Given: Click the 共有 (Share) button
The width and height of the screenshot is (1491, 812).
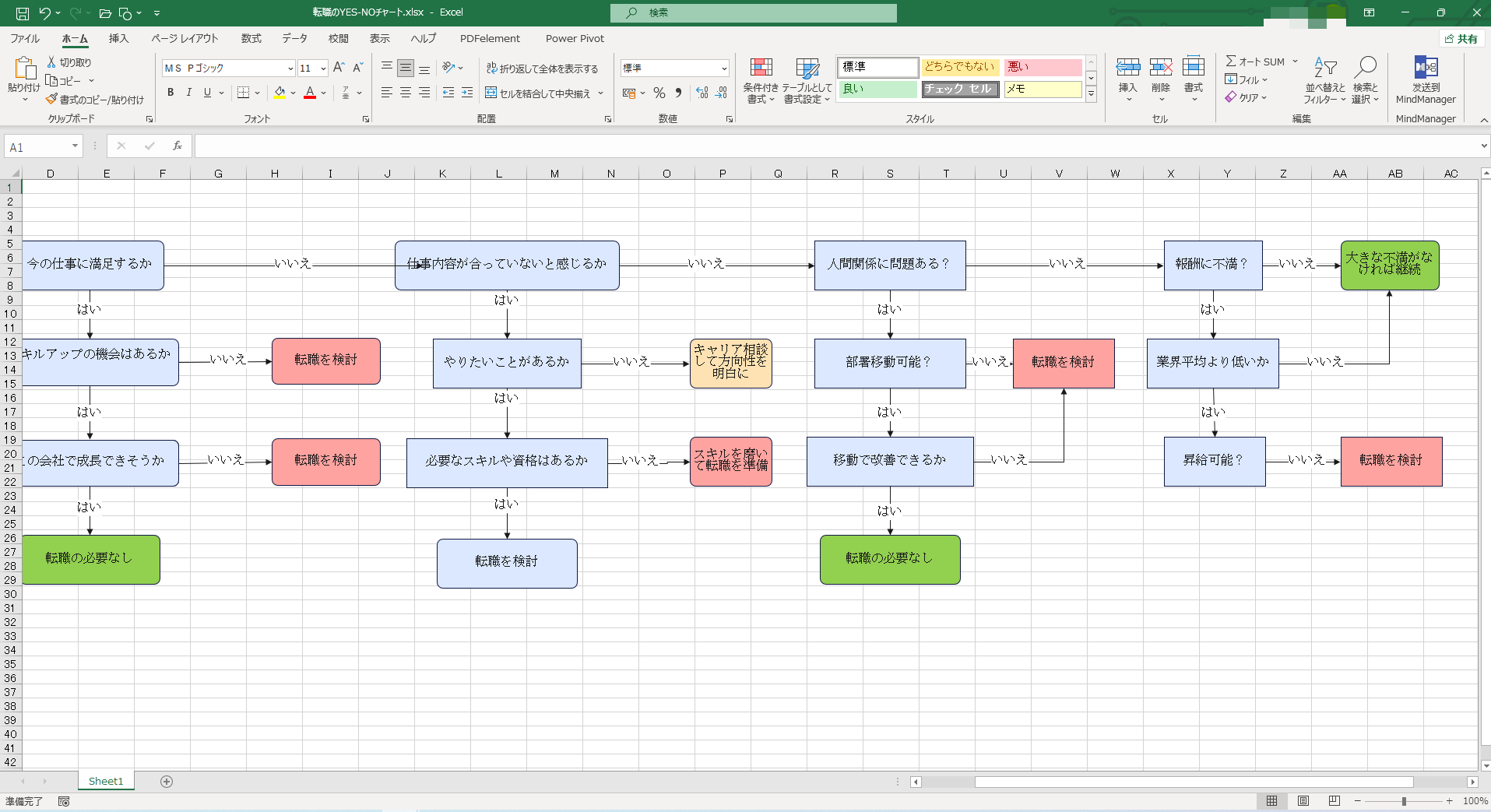Looking at the screenshot, I should click(x=1461, y=38).
